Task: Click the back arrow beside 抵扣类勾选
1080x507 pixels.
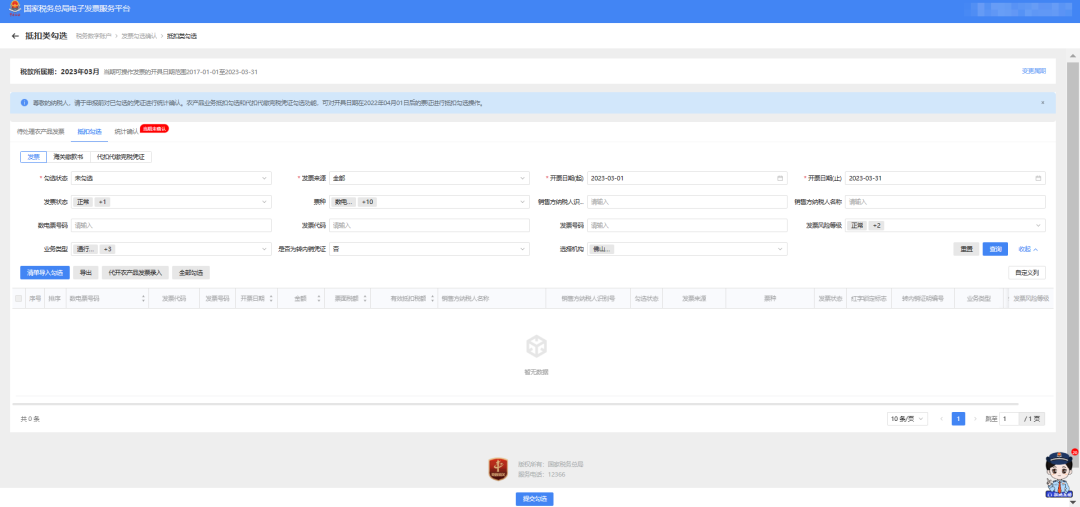Action: [x=15, y=36]
